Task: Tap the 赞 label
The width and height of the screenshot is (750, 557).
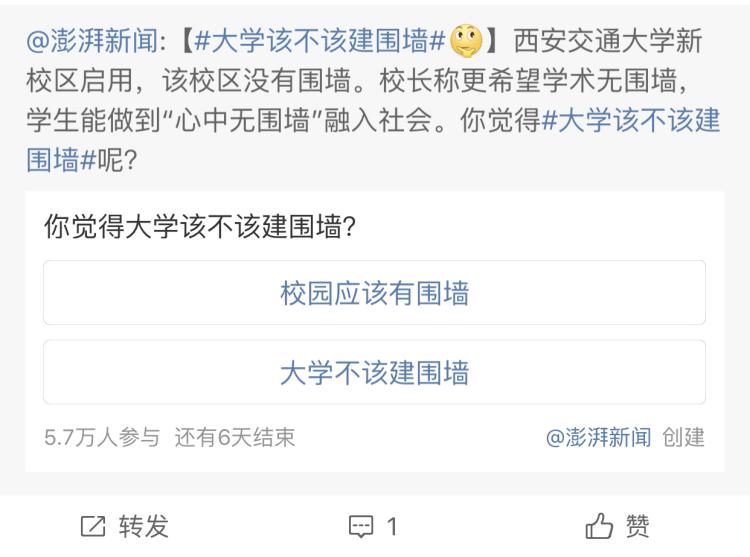Action: (x=637, y=526)
